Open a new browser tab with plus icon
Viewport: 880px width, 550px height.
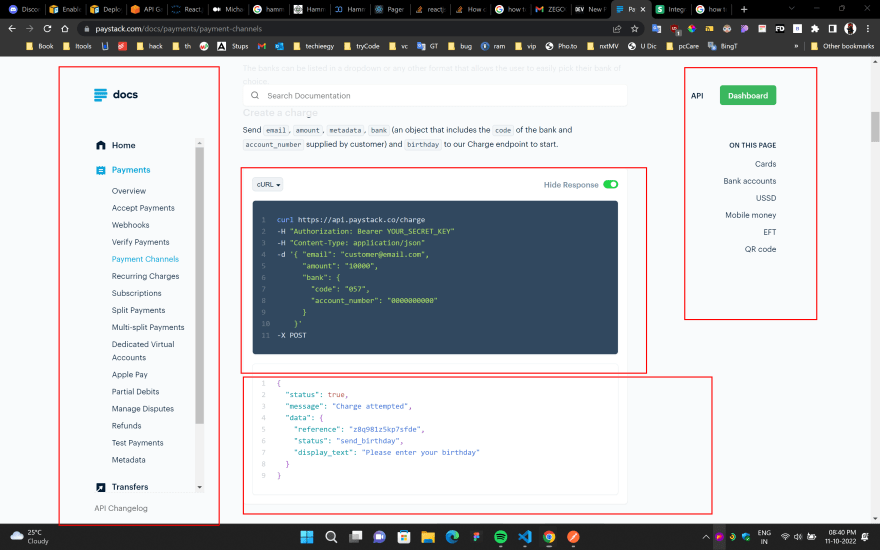click(744, 9)
